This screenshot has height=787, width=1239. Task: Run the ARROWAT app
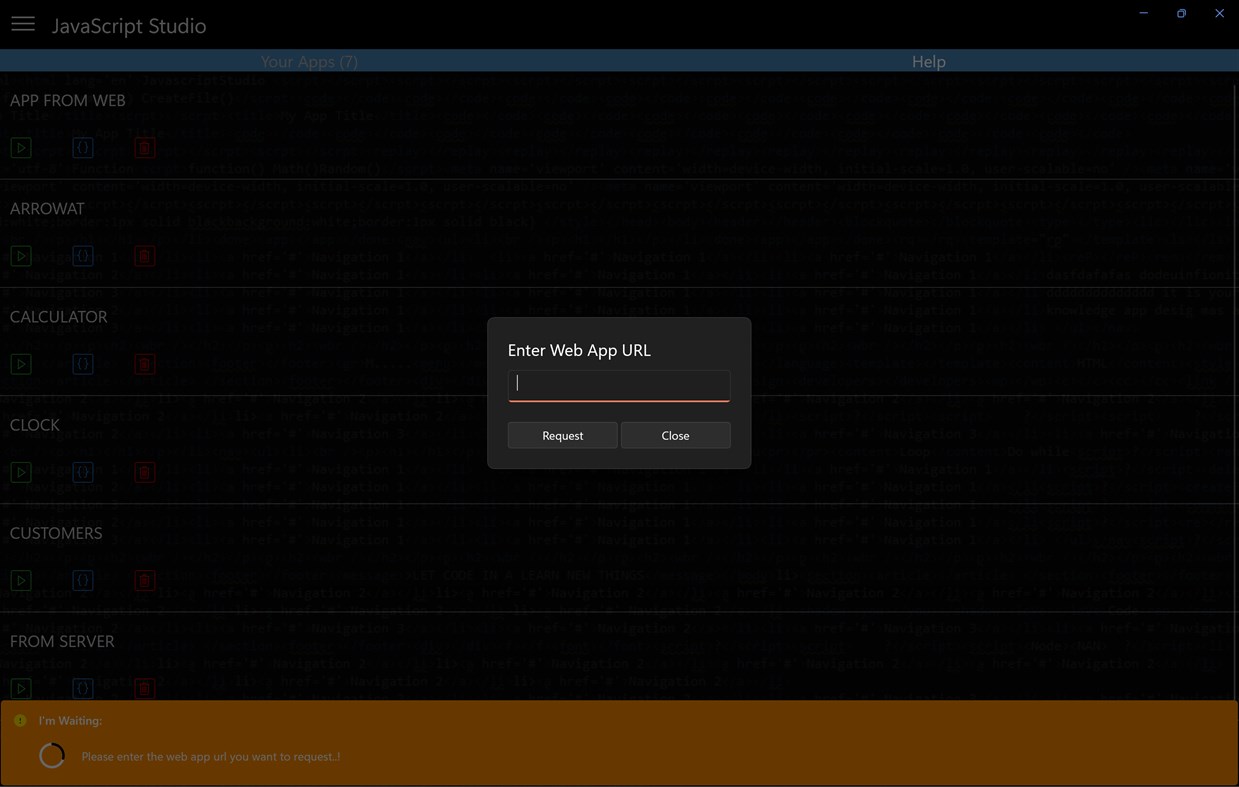21,256
